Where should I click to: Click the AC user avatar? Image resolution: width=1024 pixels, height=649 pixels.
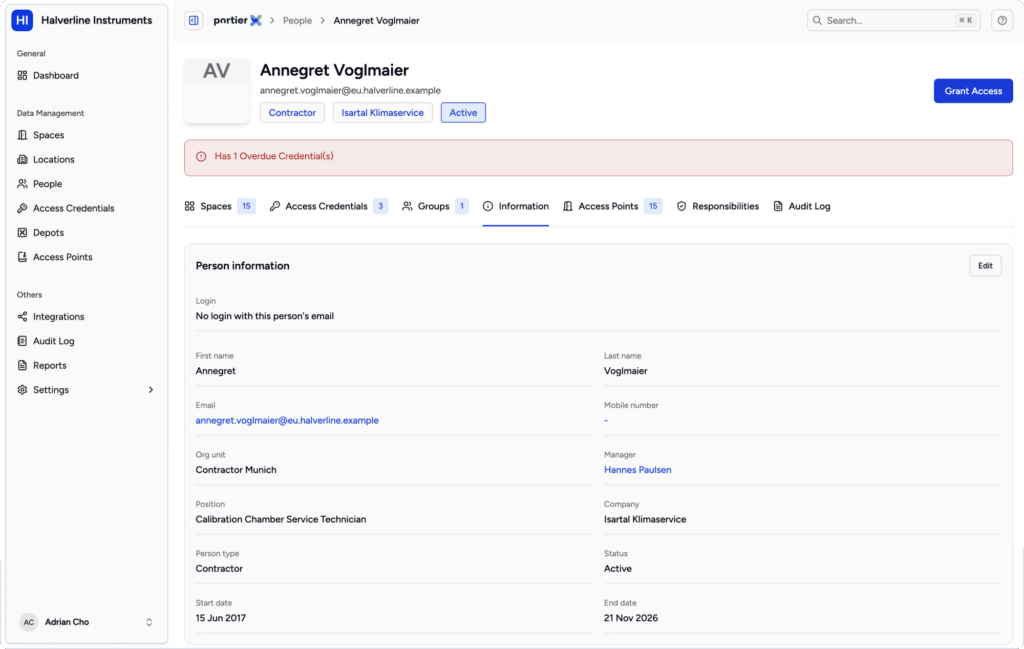(29, 622)
